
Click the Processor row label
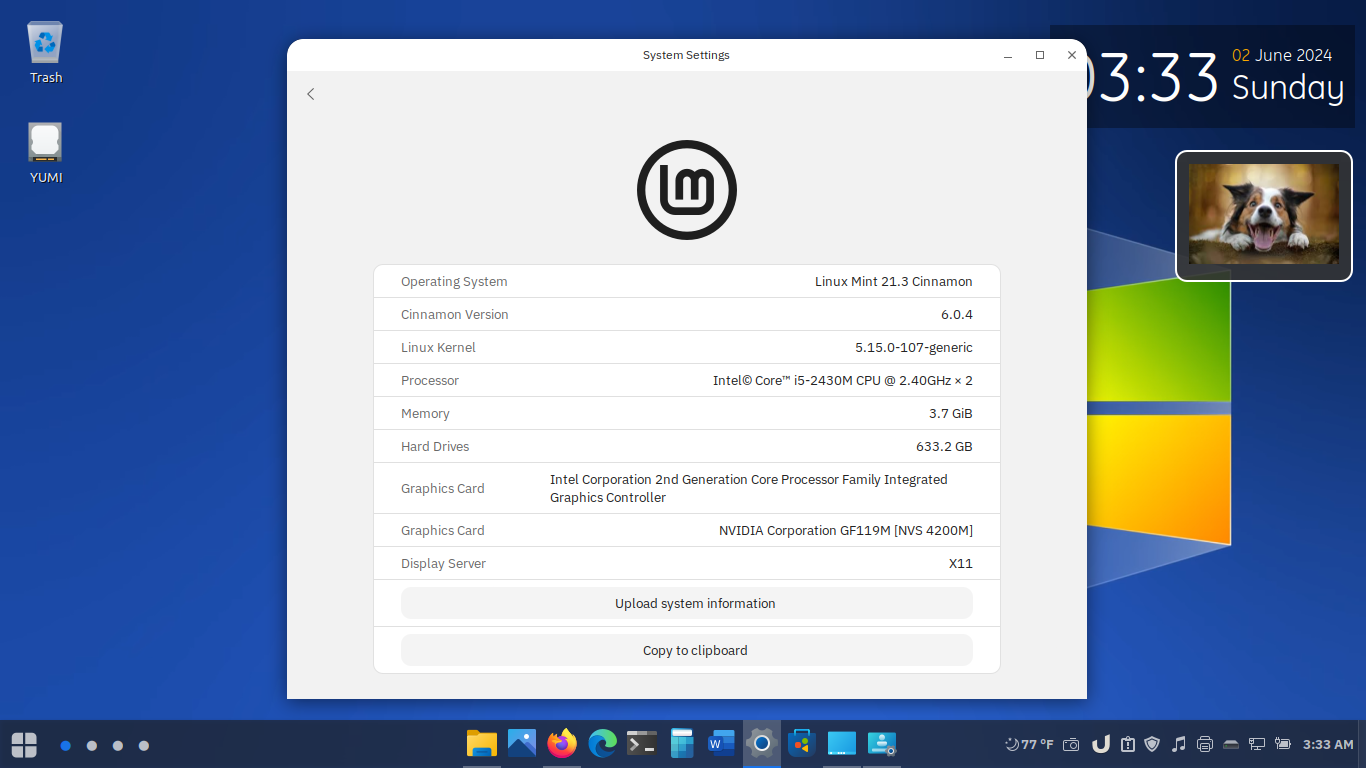(x=430, y=380)
